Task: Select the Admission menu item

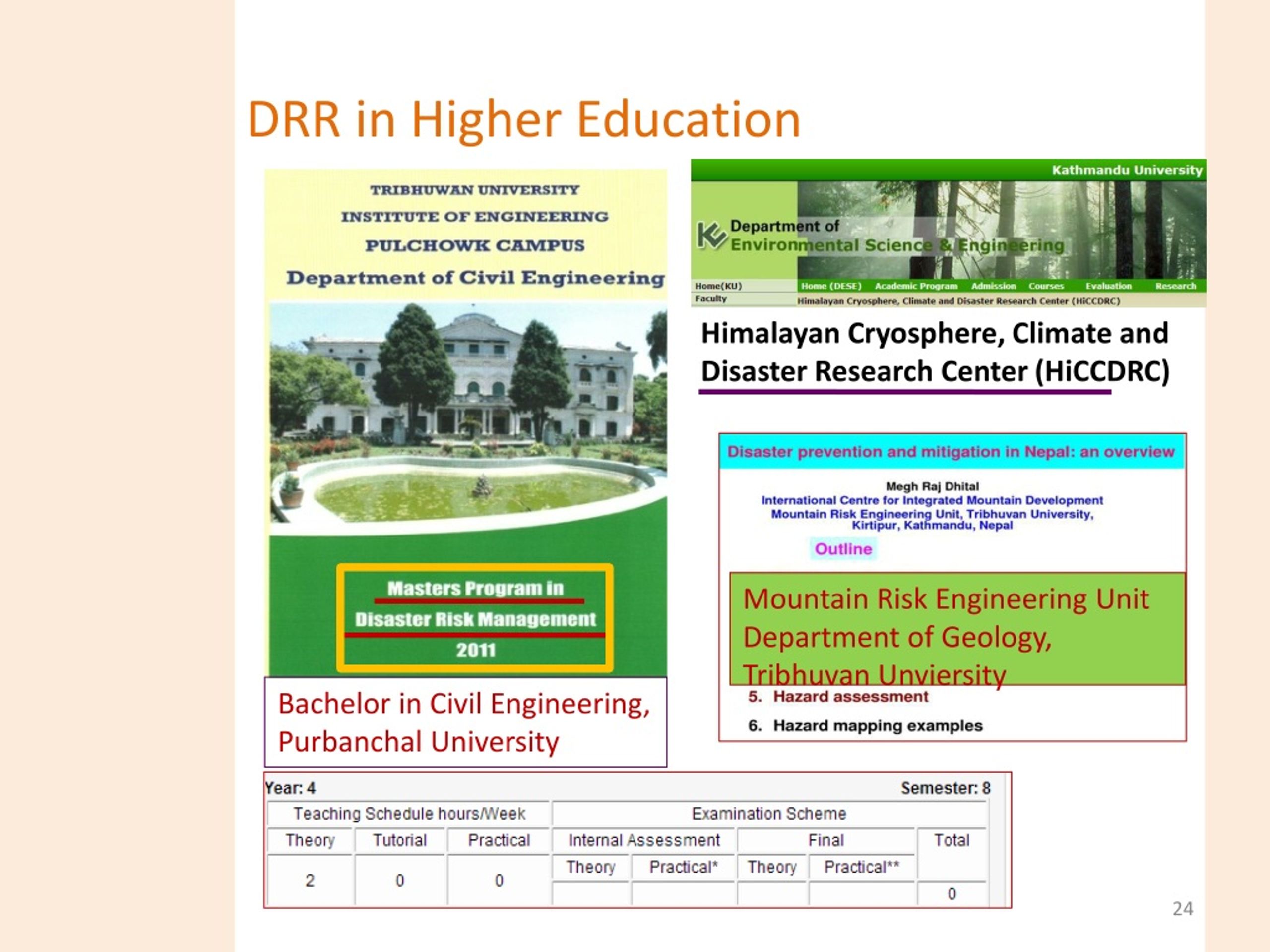Action: click(x=993, y=286)
